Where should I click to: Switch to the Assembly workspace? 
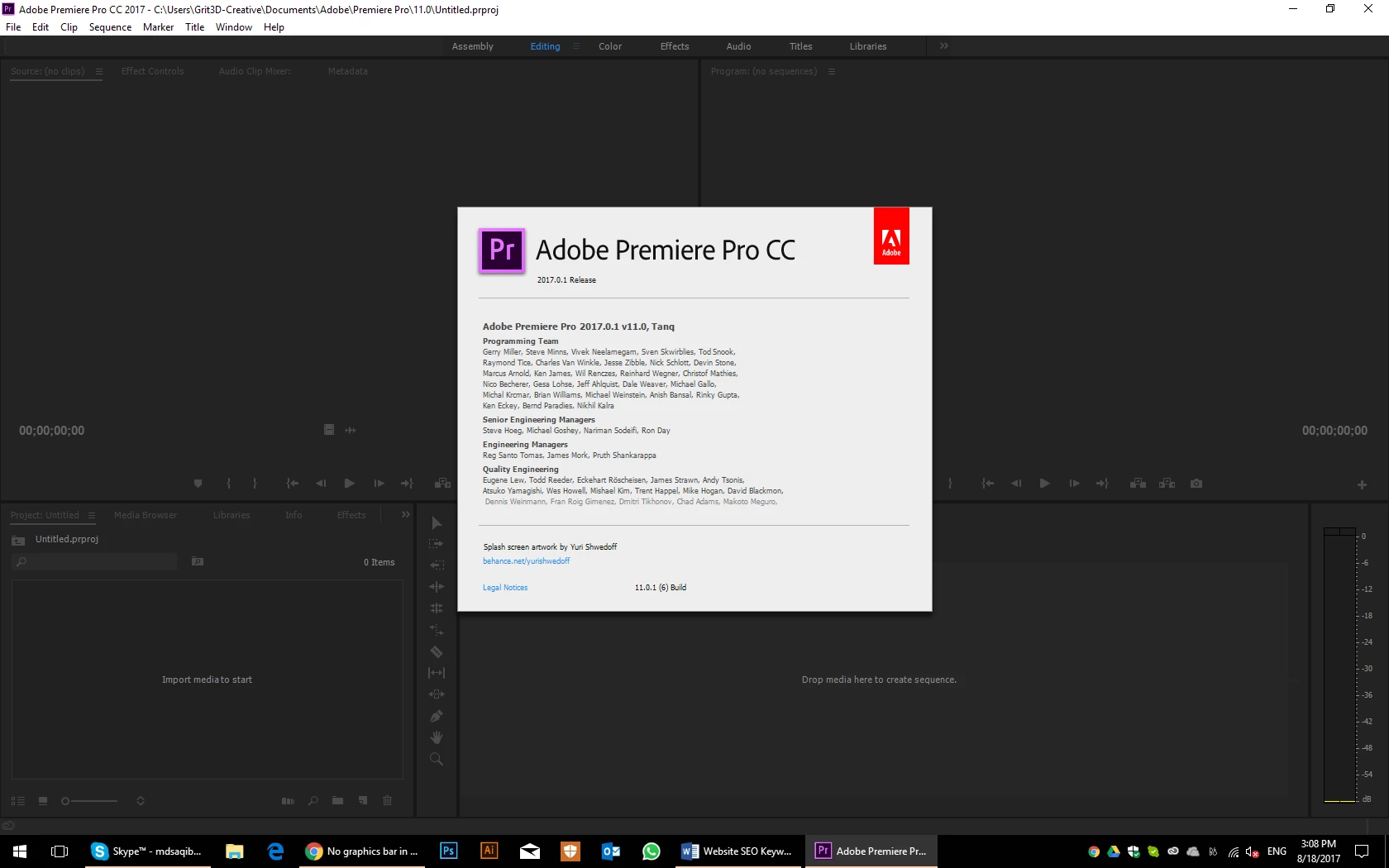[473, 46]
